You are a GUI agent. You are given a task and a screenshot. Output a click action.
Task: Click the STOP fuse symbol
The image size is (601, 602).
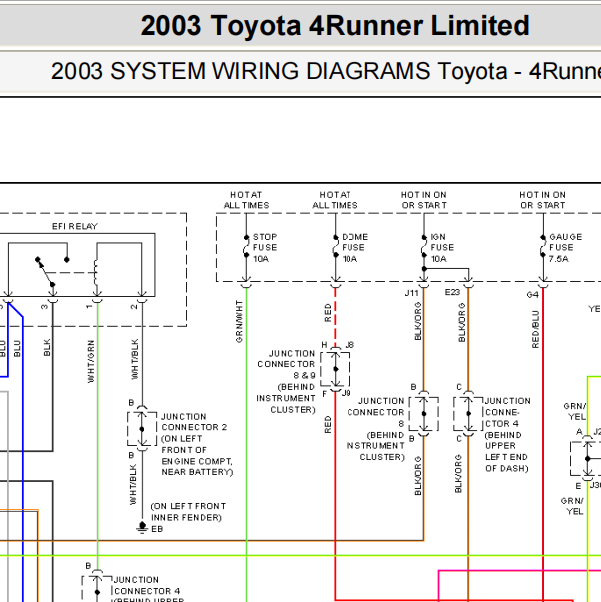[x=246, y=246]
